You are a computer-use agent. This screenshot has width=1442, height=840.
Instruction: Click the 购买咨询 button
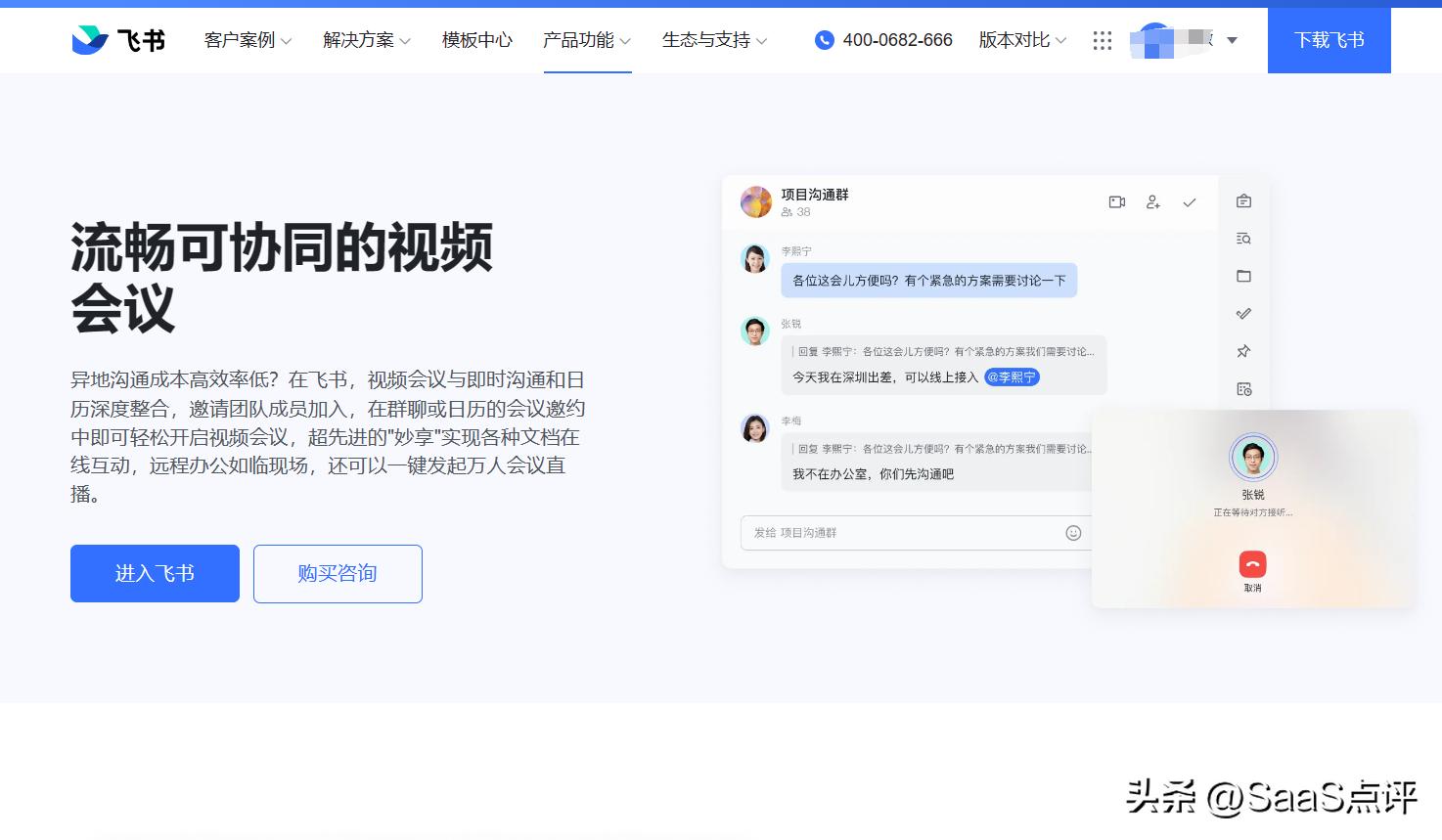click(338, 573)
